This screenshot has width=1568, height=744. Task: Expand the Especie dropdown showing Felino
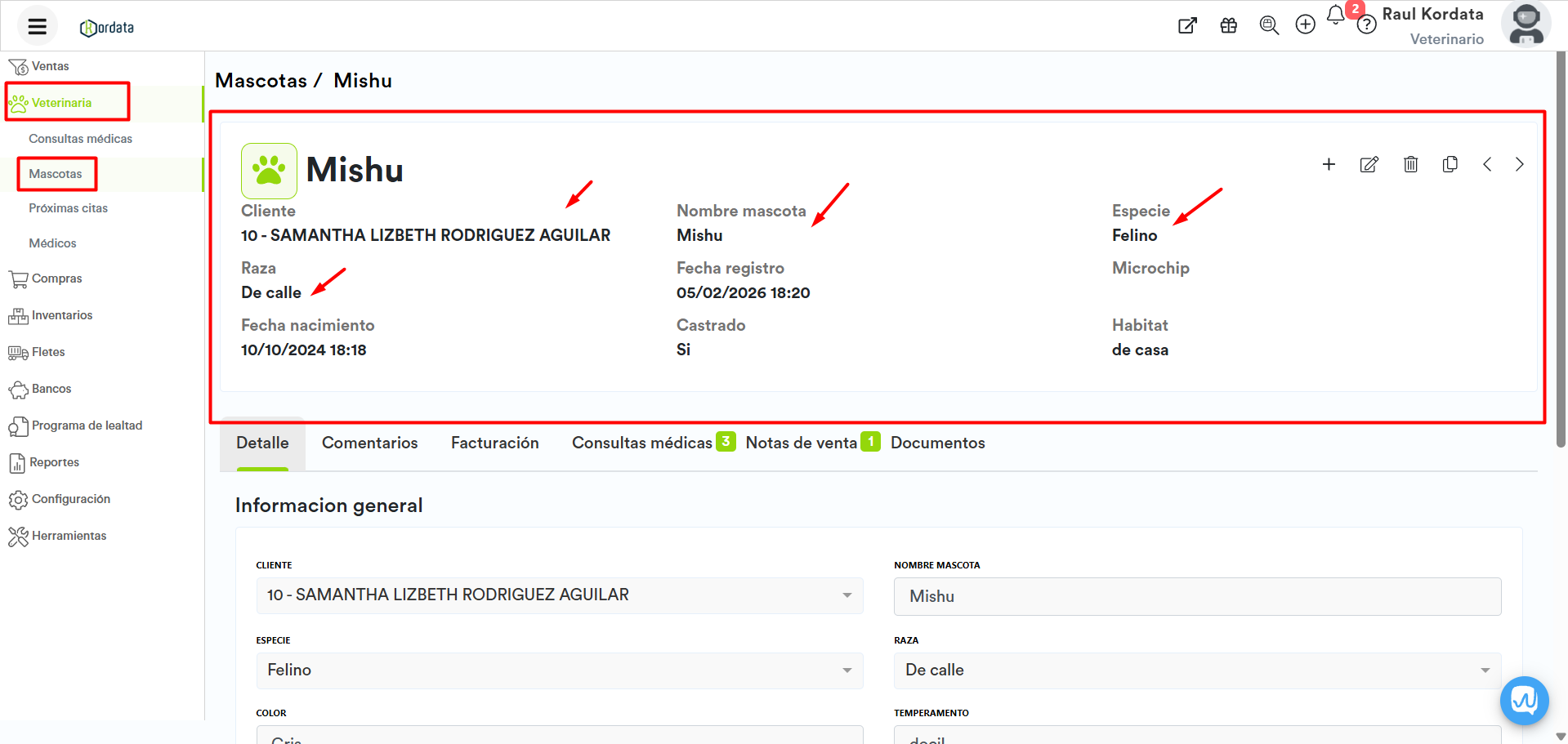point(847,670)
